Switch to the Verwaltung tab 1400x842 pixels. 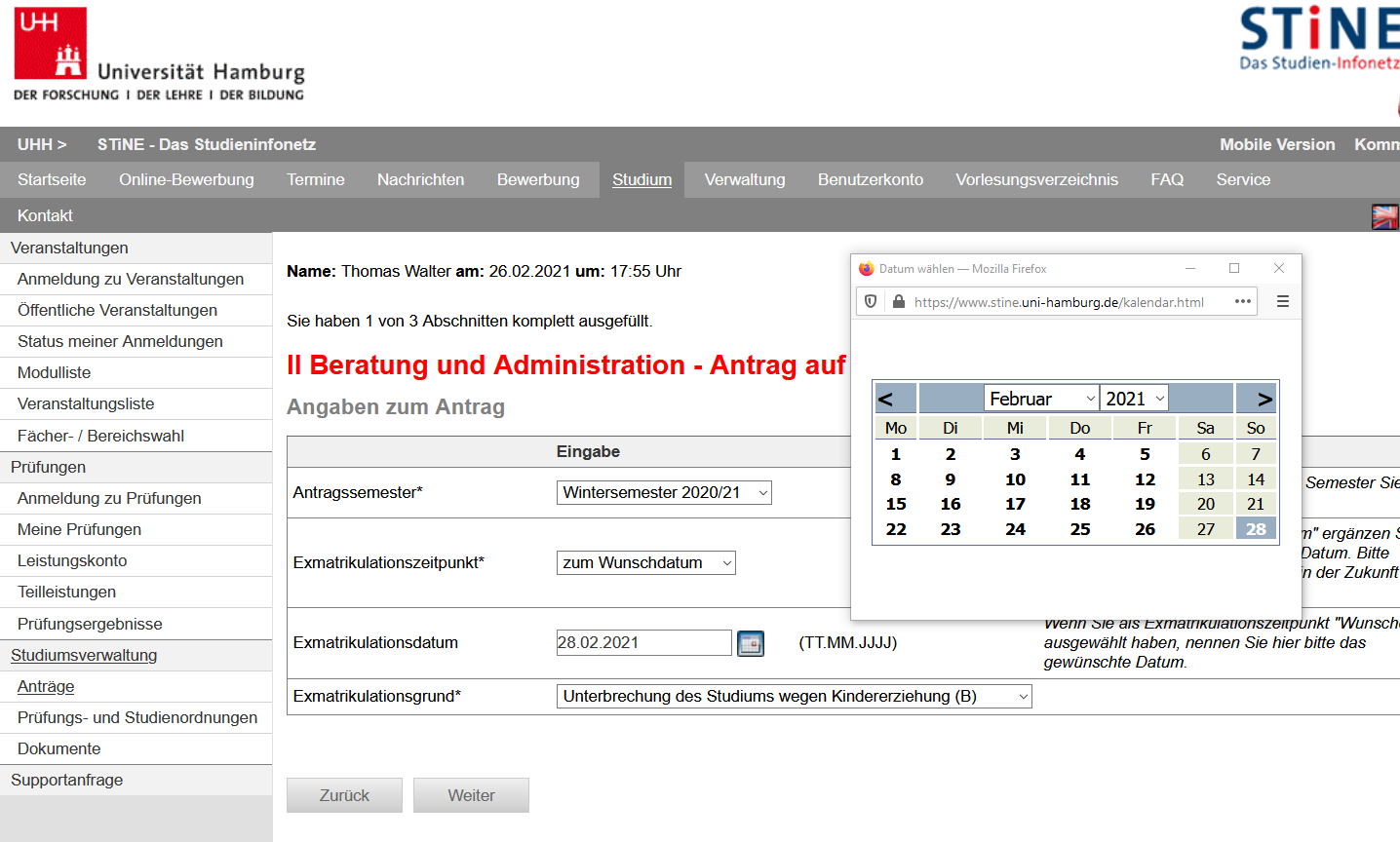tap(744, 179)
